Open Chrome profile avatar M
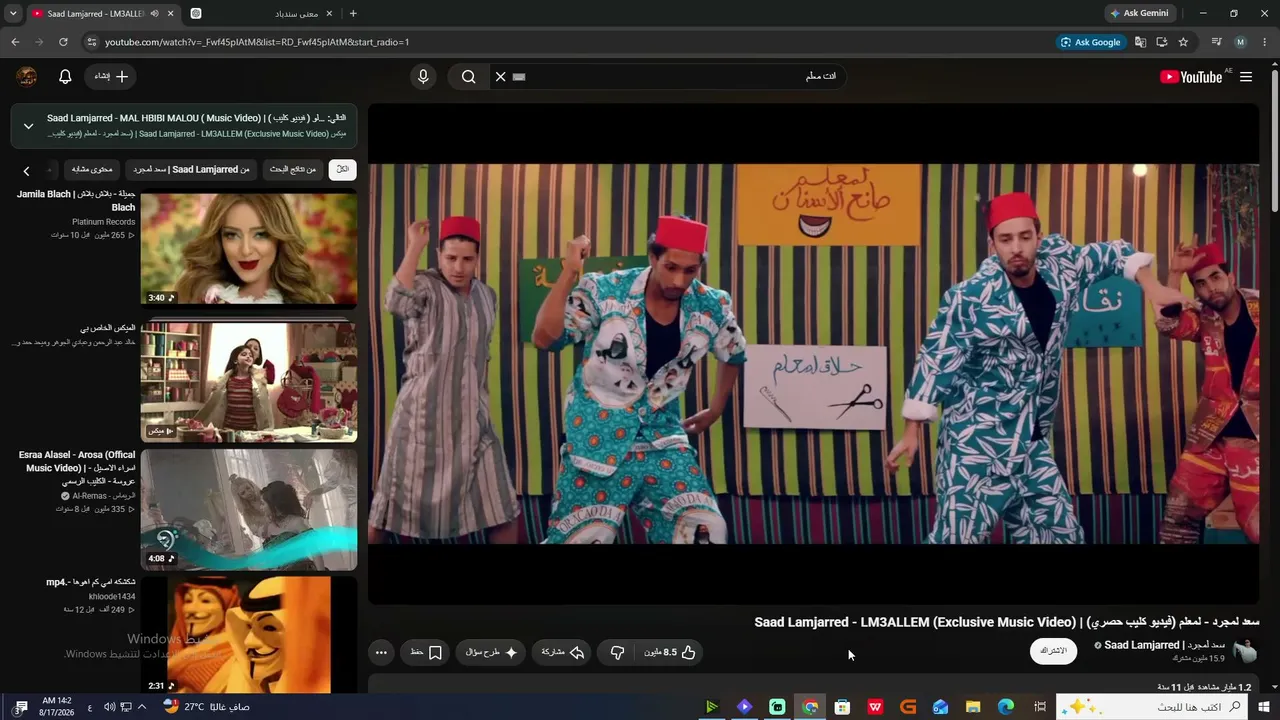The height and width of the screenshot is (720, 1280). point(1241,42)
